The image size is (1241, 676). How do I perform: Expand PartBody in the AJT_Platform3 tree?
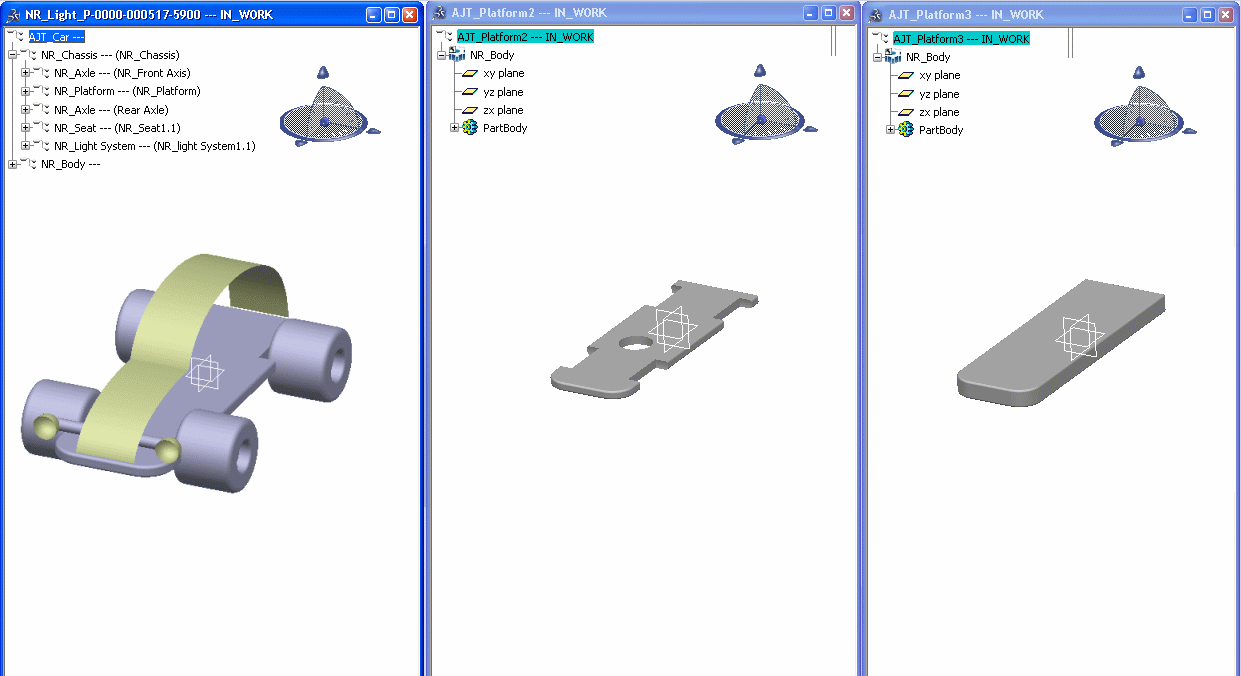[x=891, y=130]
